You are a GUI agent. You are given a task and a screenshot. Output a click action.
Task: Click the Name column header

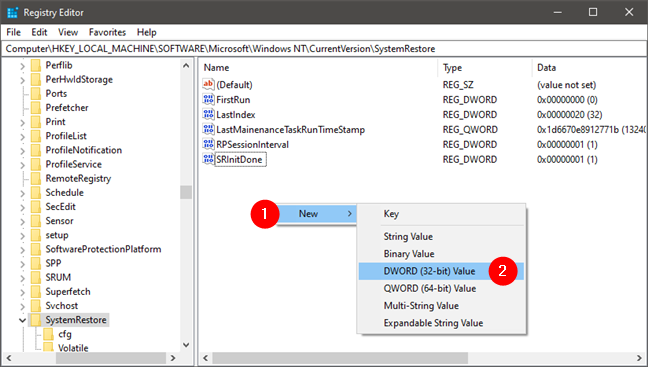click(x=319, y=67)
